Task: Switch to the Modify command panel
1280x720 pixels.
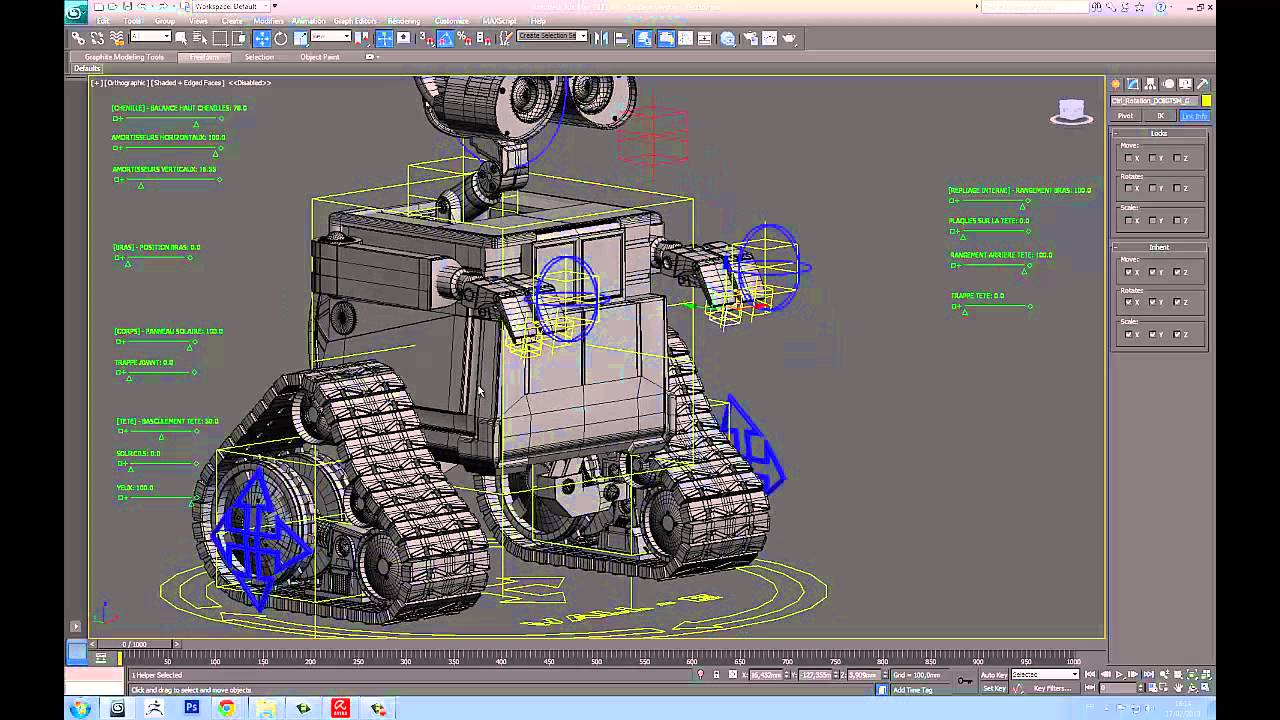Action: [1133, 84]
